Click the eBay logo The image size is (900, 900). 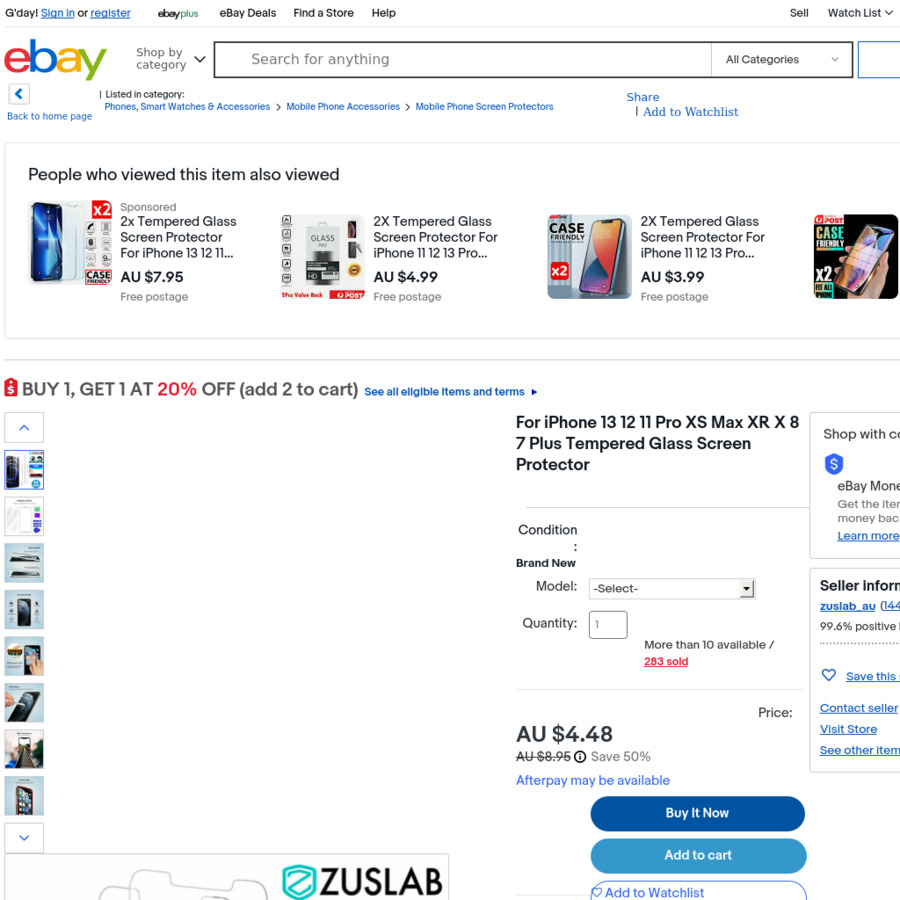point(55,59)
